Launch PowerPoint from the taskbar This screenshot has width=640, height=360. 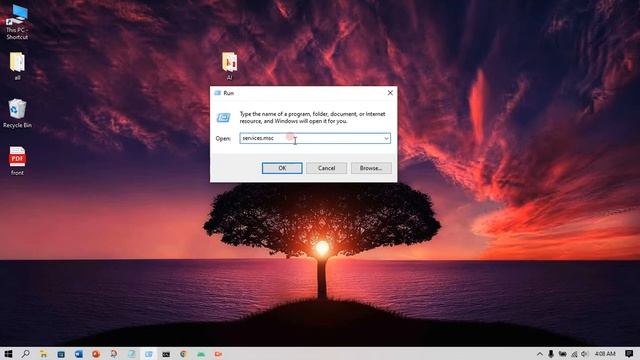coord(96,354)
